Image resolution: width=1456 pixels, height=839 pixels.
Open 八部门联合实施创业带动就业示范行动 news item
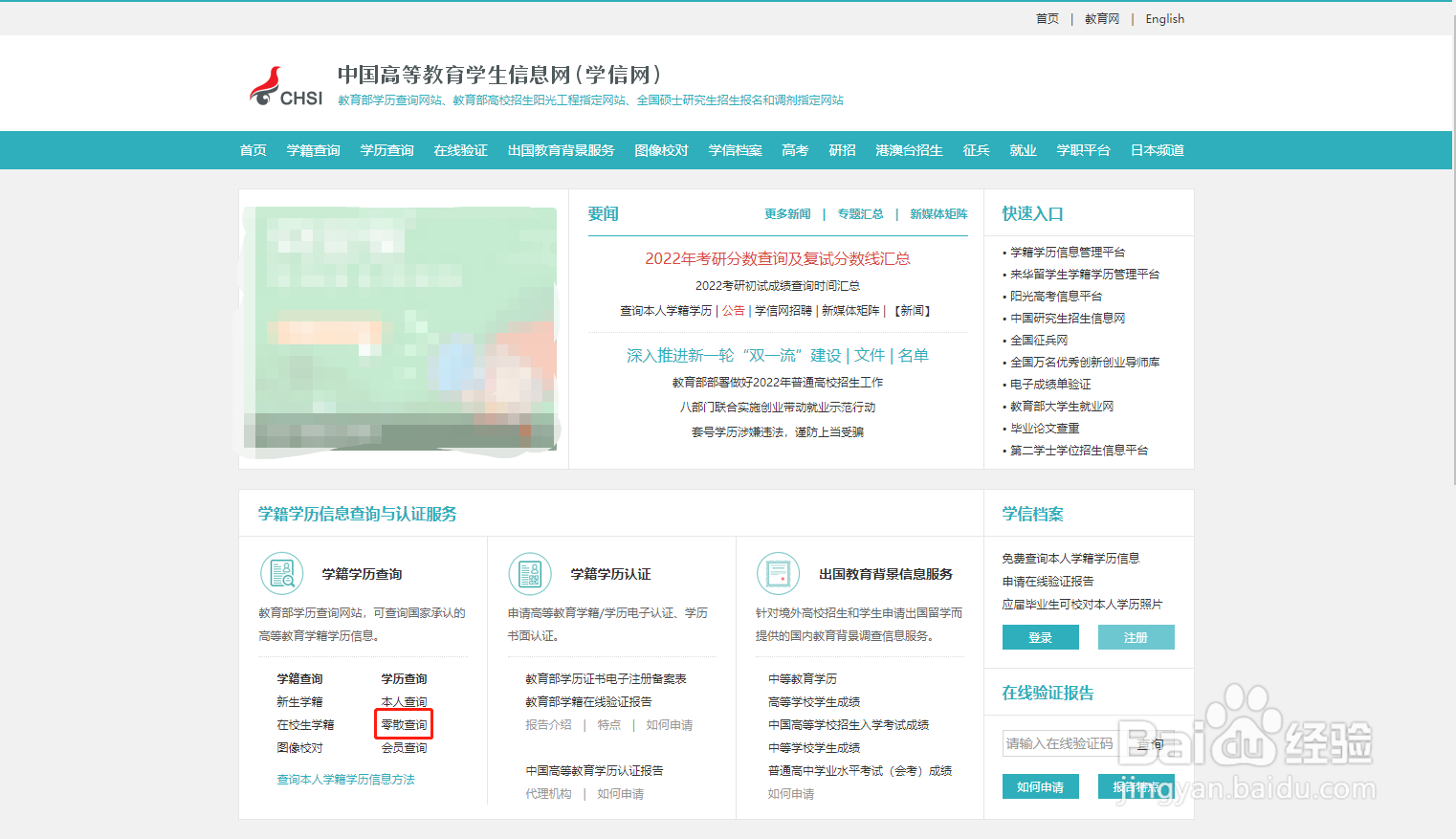[x=778, y=408]
